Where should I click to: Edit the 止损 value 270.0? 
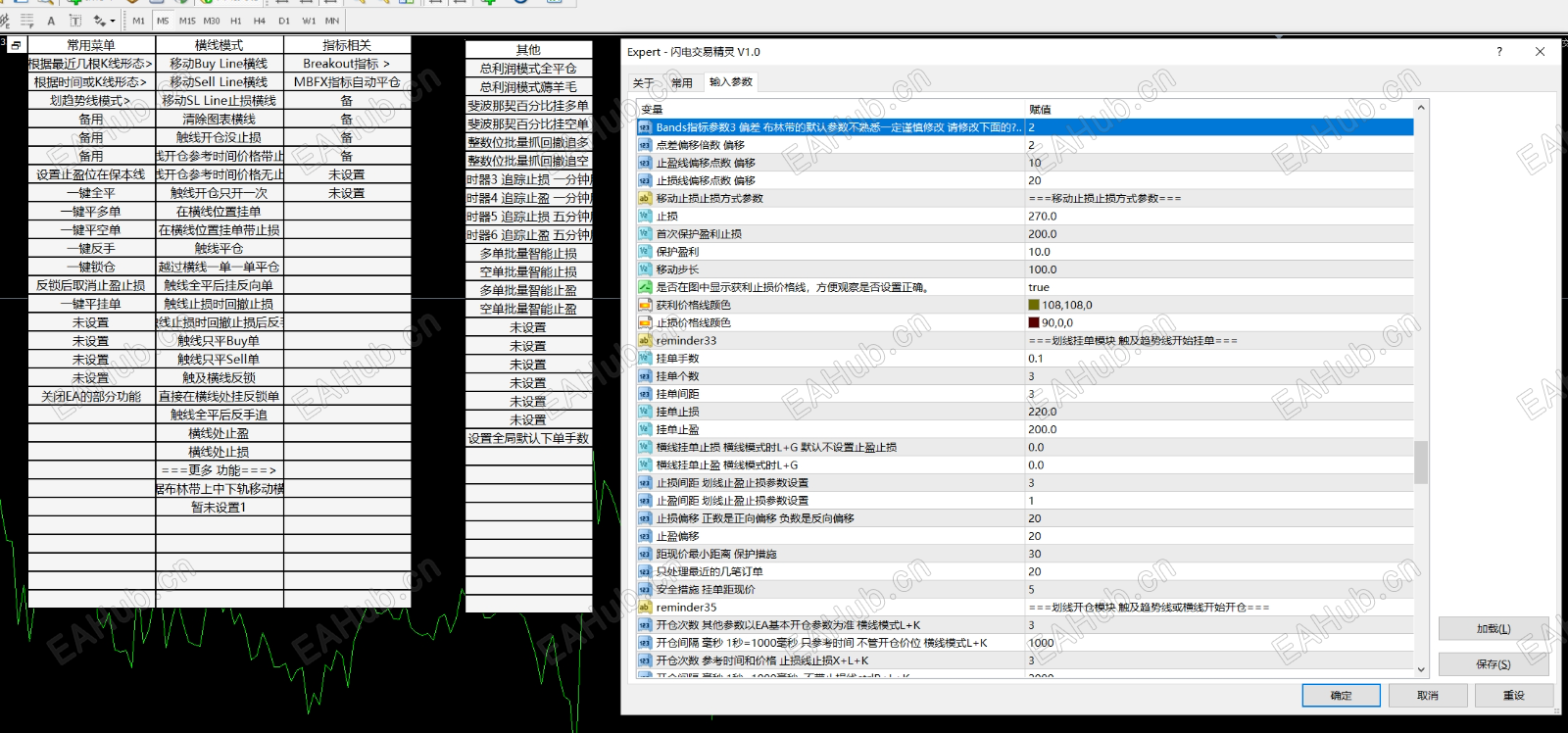click(x=1219, y=216)
